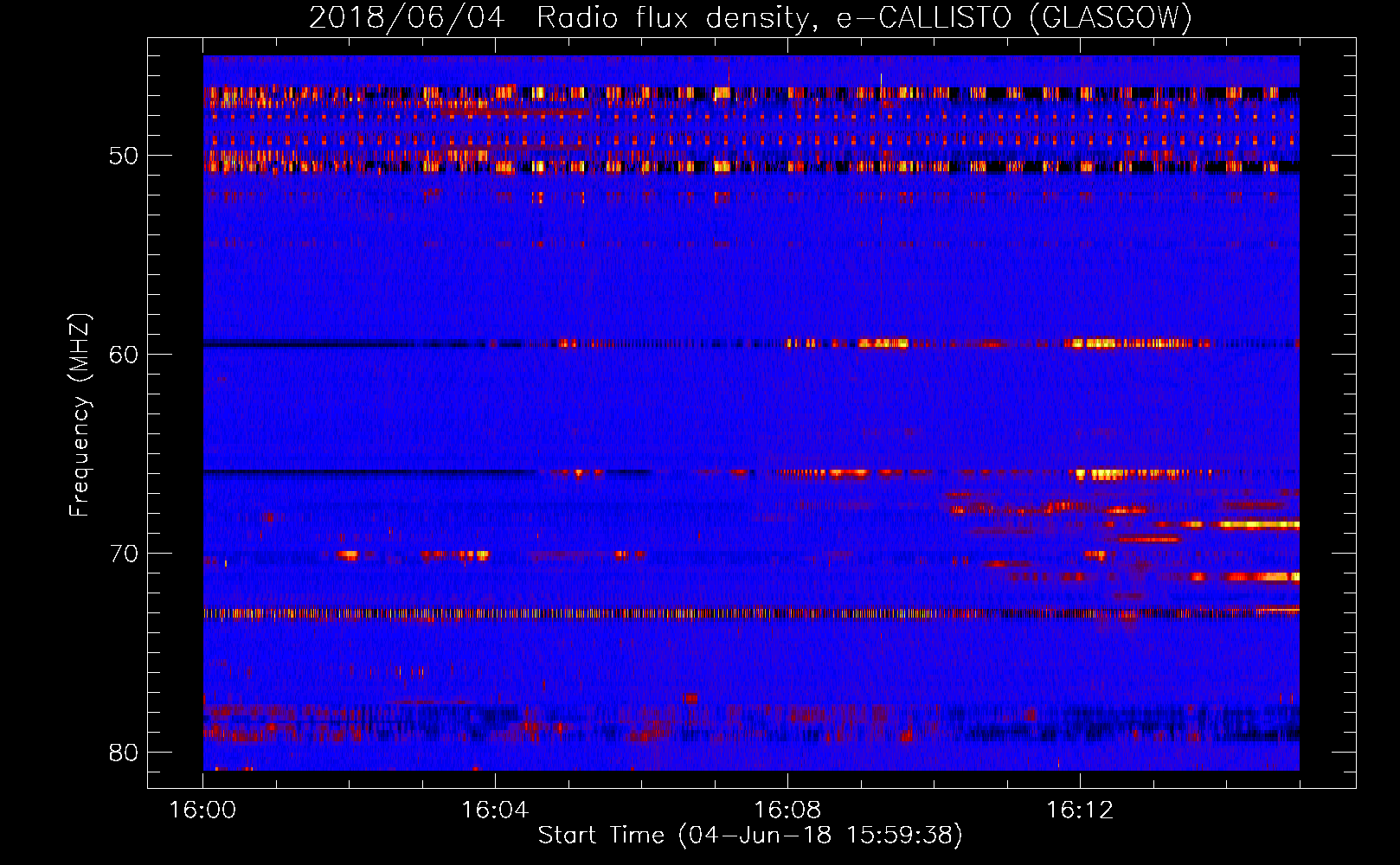Click the 80 MHz frequency tick label

124,753
